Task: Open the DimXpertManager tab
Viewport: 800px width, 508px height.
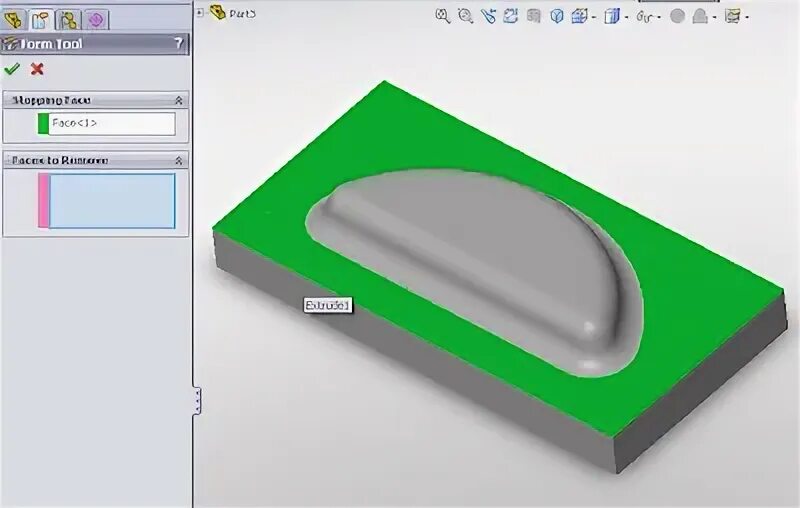Action: click(x=96, y=20)
